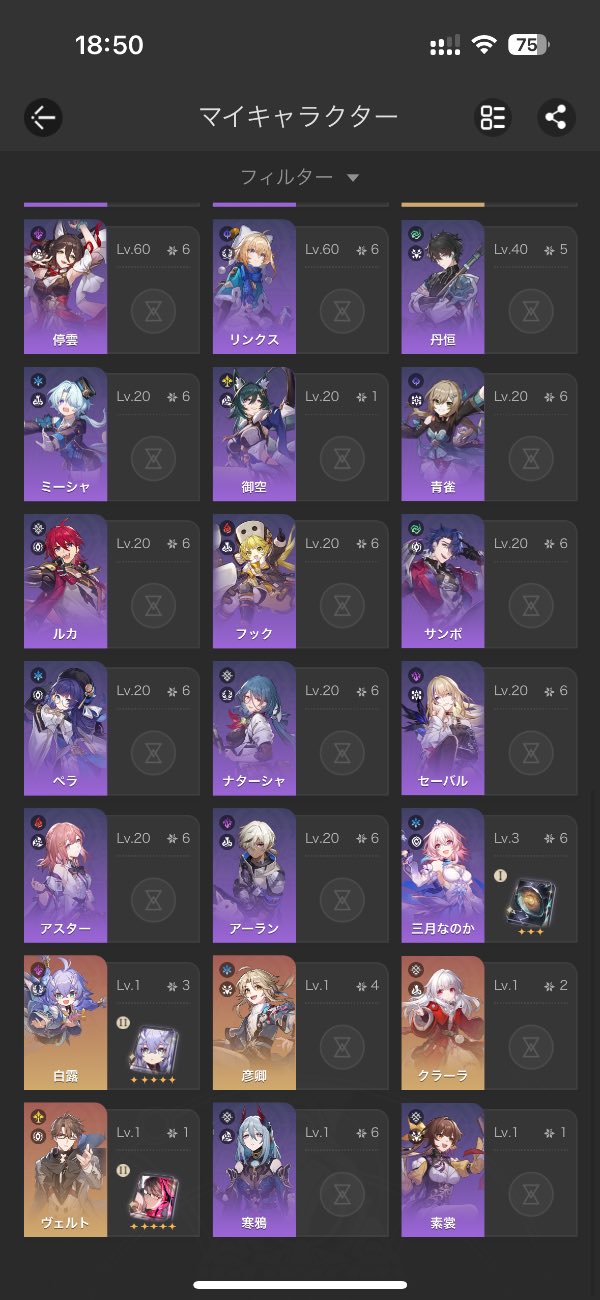Image resolution: width=600 pixels, height=1300 pixels.
Task: Tap the マイキャラクター page title
Action: [298, 117]
